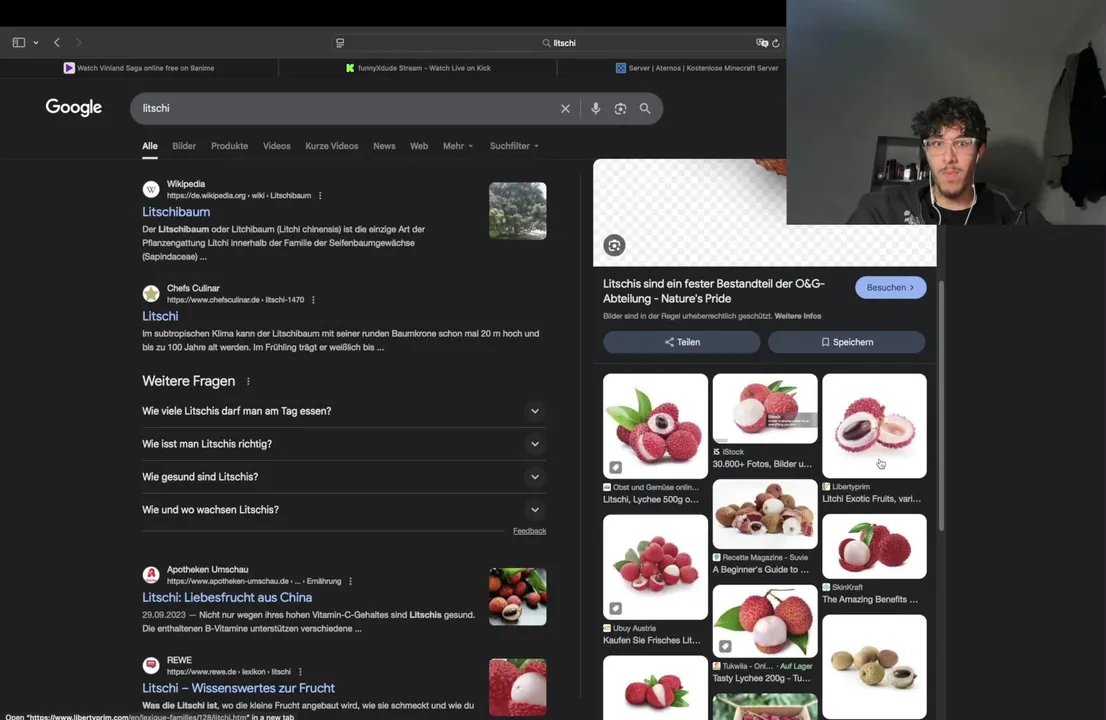Viewport: 1106px width, 720px height.
Task: Click the Speichern save button
Action: pyautogui.click(x=846, y=342)
